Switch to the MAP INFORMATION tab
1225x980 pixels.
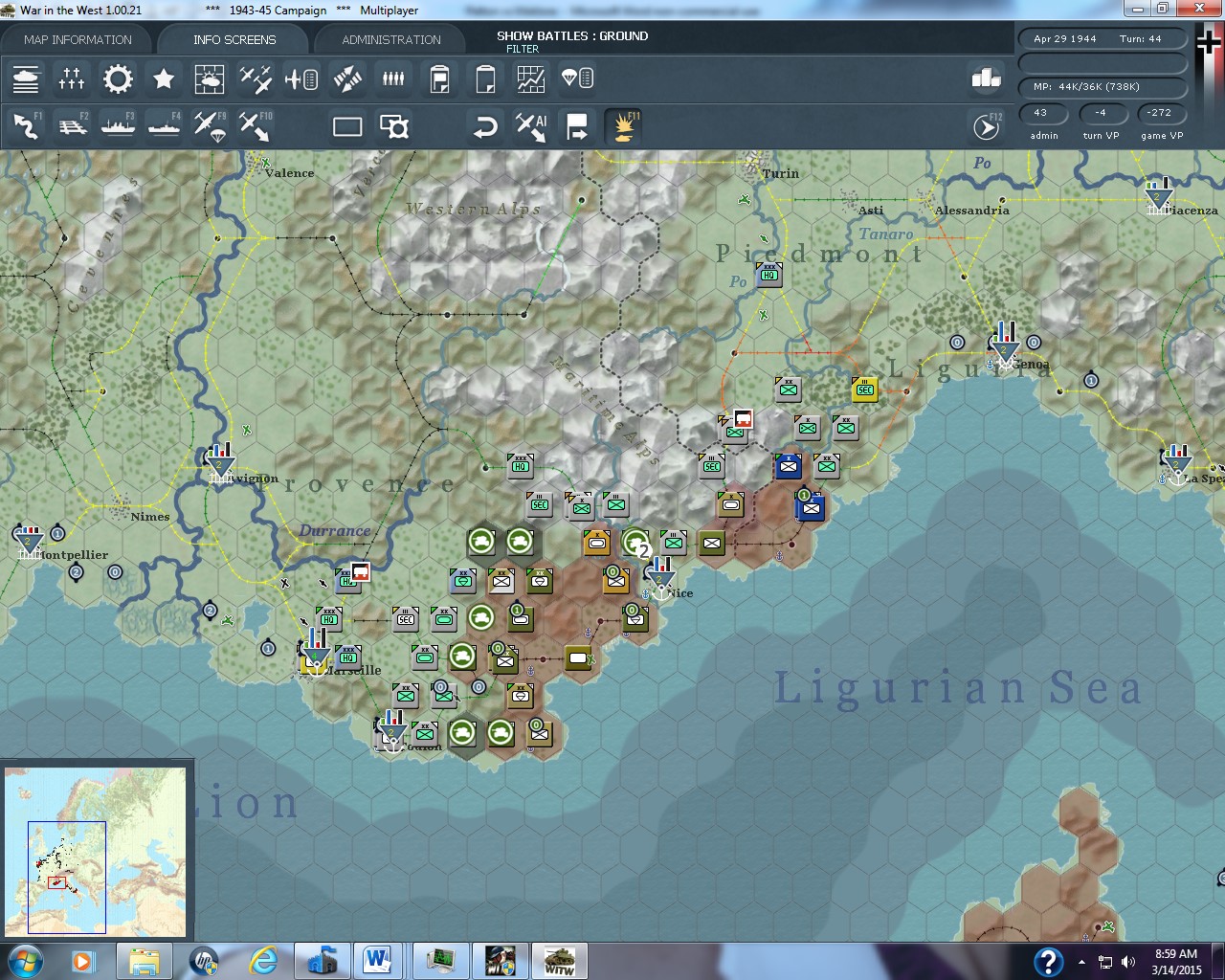click(x=78, y=39)
